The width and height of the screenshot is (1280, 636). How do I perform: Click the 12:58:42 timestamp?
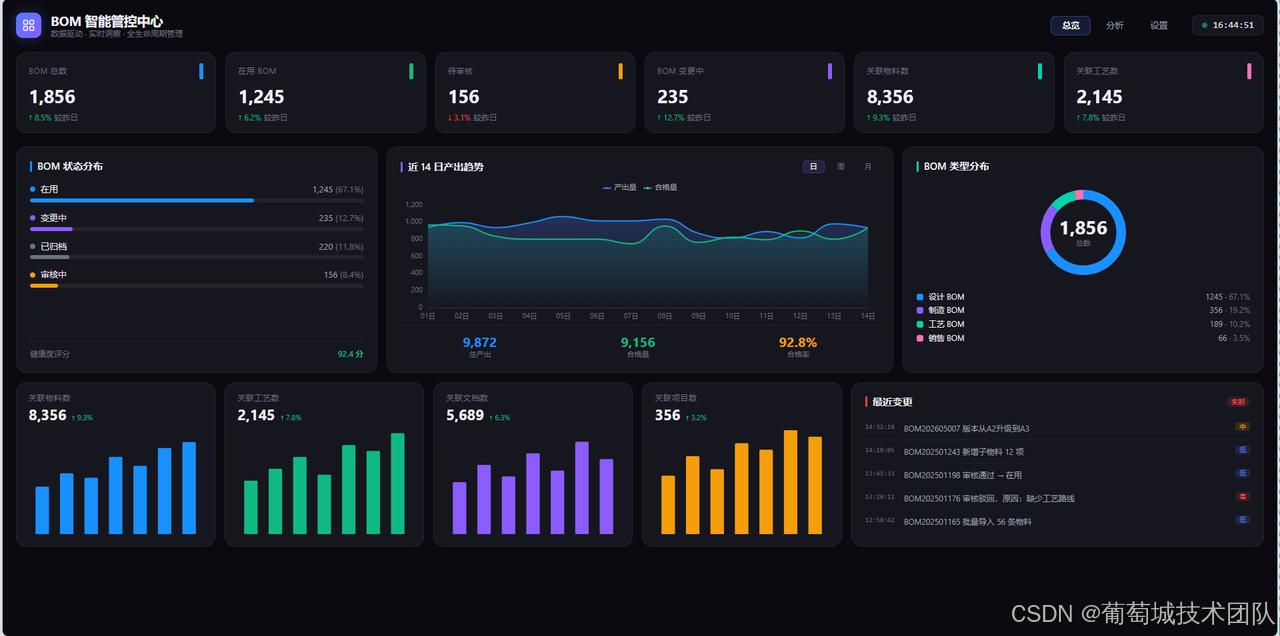(880, 520)
